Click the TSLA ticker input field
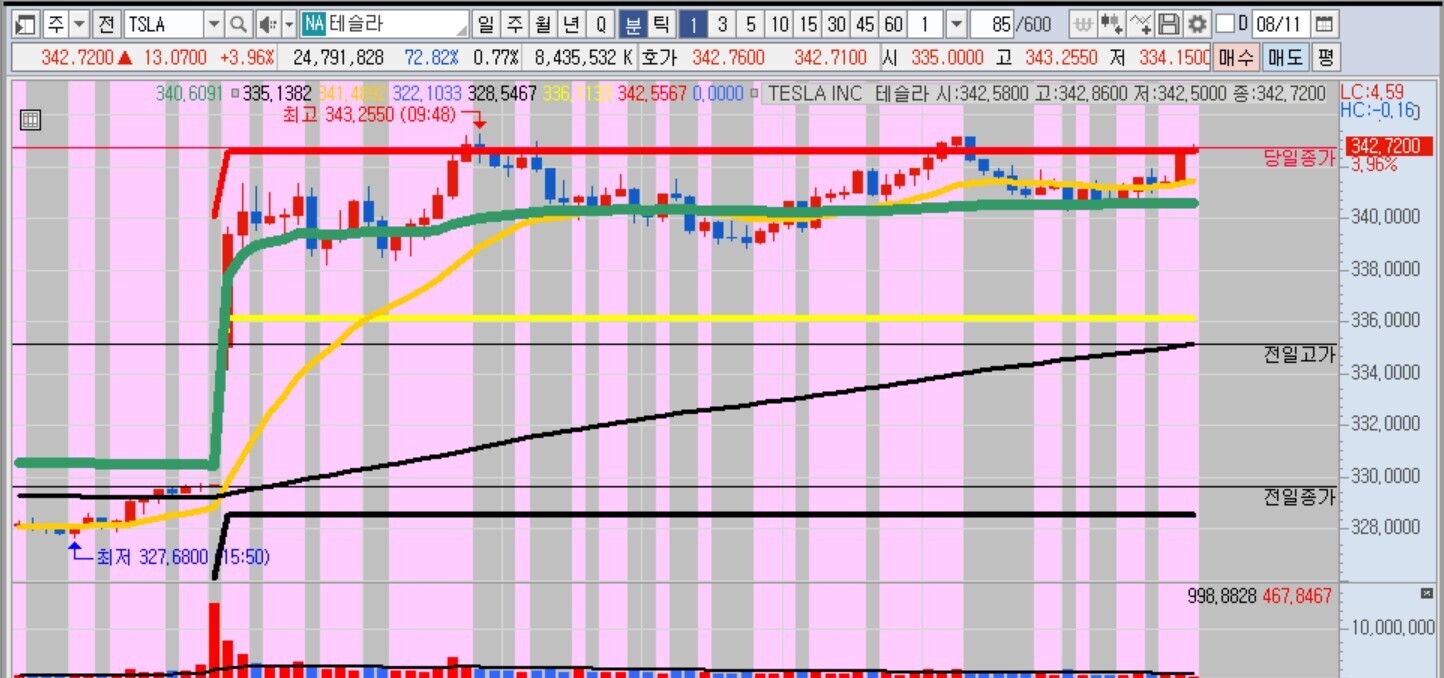This screenshot has height=678, width=1444. 164,23
